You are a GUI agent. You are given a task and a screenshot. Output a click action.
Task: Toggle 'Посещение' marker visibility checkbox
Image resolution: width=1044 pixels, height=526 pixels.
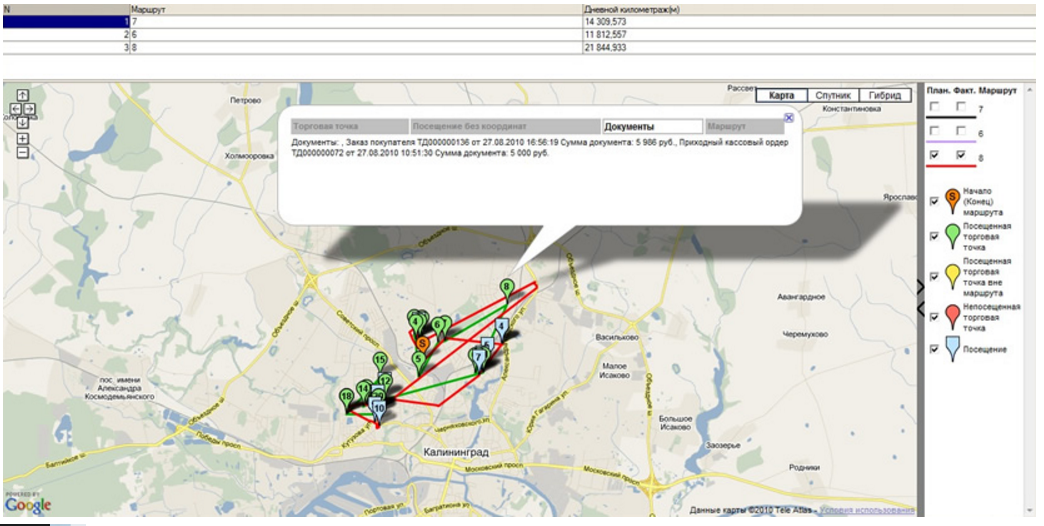coord(934,349)
